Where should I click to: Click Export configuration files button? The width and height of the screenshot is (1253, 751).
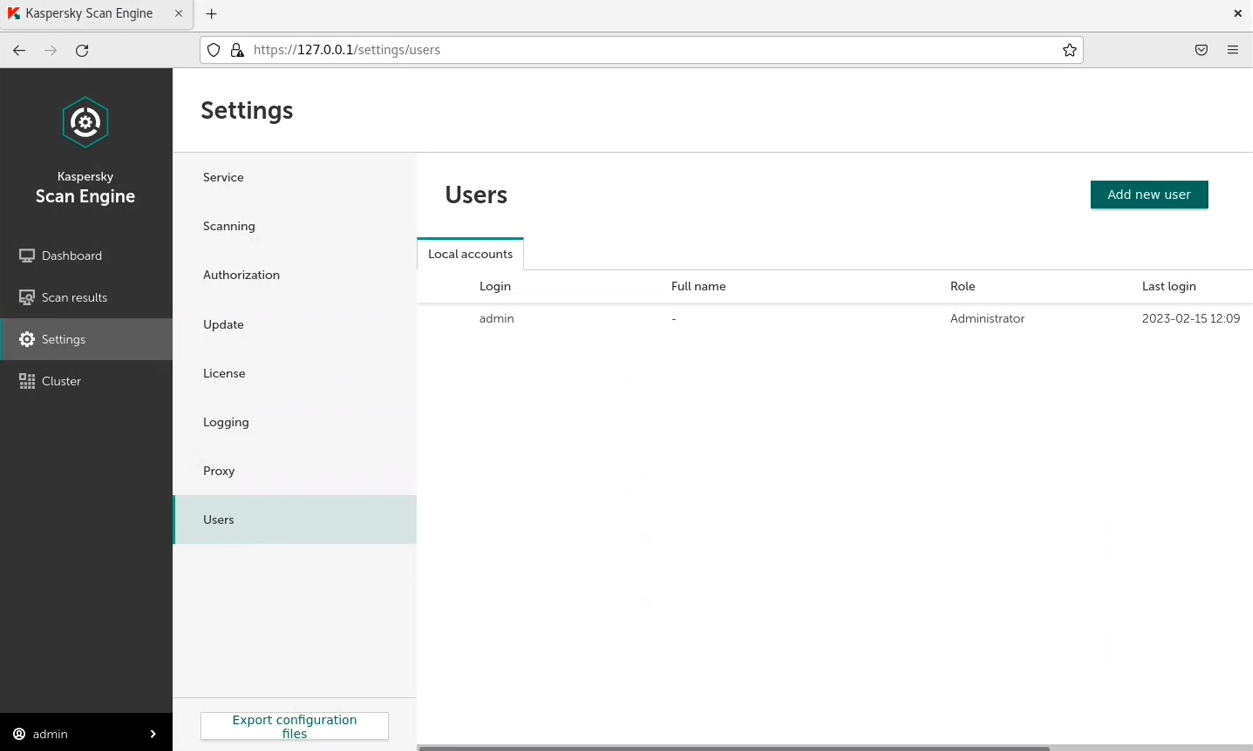(294, 726)
